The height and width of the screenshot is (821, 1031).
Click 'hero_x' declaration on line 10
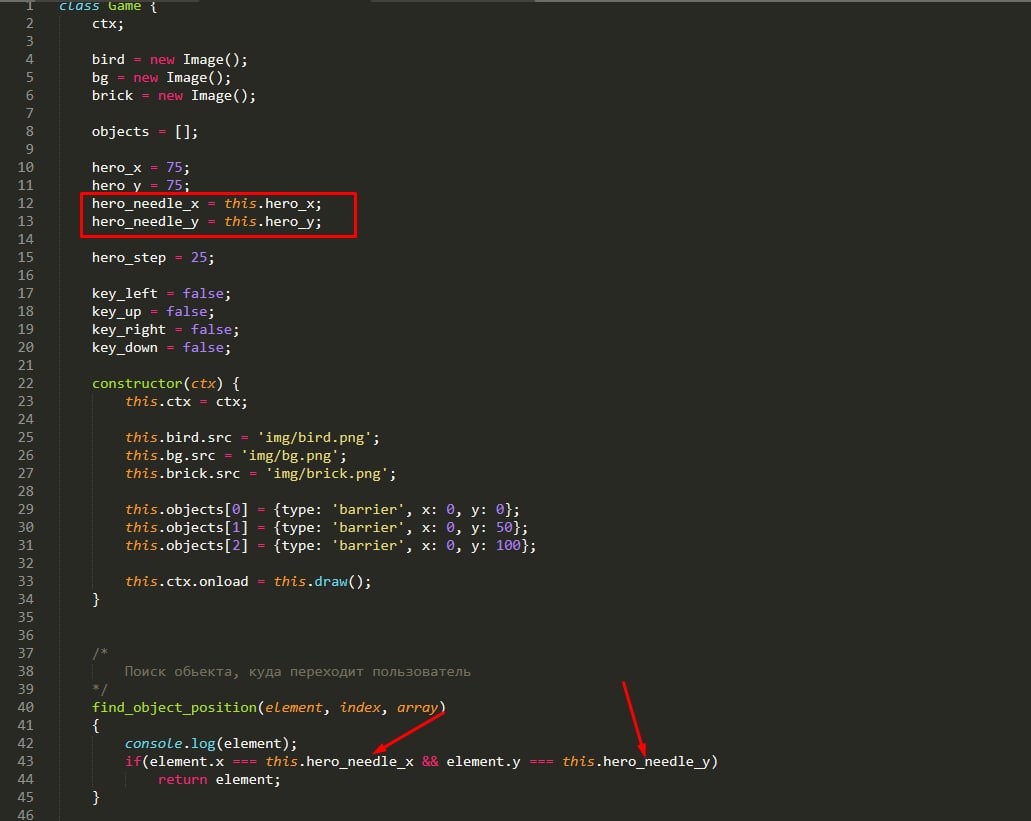[x=116, y=168]
